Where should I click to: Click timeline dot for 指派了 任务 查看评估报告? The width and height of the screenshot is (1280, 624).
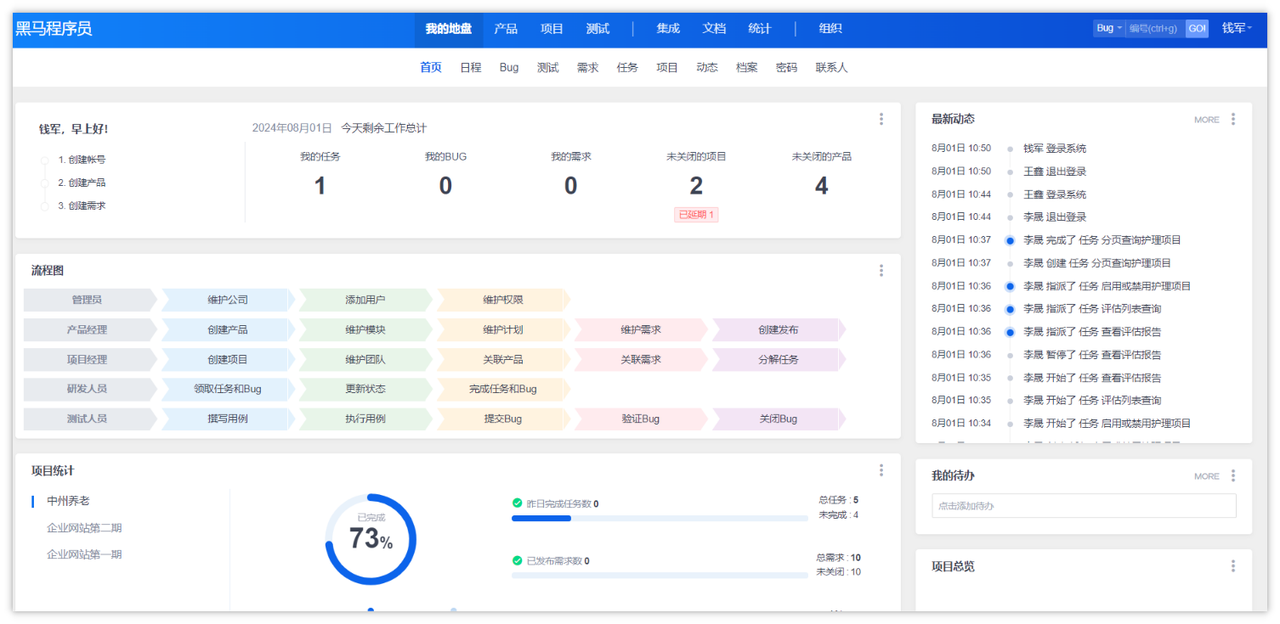(x=1010, y=332)
